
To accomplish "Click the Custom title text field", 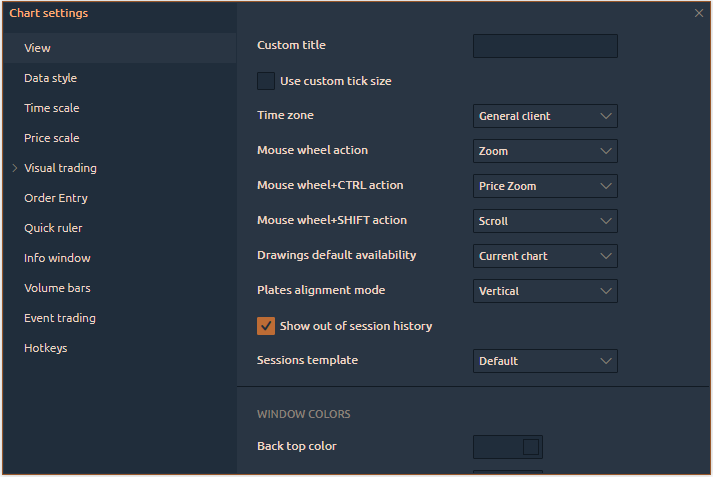I will click(x=545, y=46).
